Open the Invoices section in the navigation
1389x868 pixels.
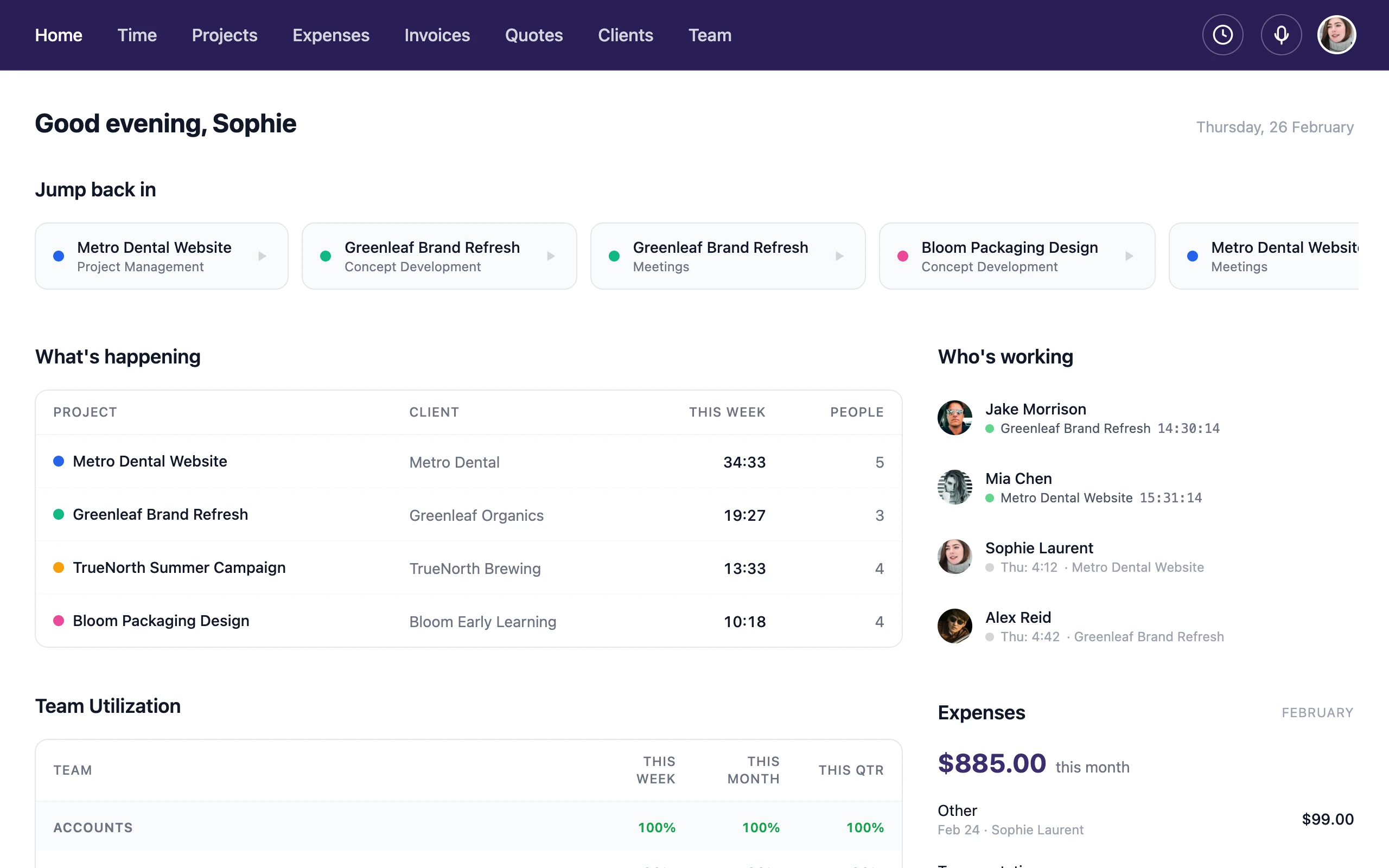(437, 35)
